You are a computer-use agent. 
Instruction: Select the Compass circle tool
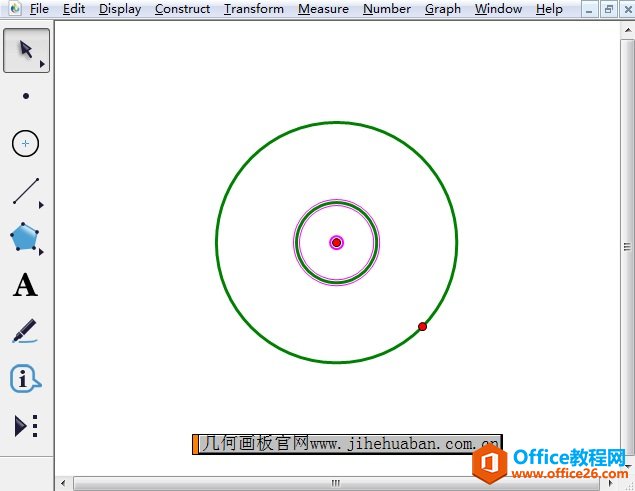(x=26, y=143)
